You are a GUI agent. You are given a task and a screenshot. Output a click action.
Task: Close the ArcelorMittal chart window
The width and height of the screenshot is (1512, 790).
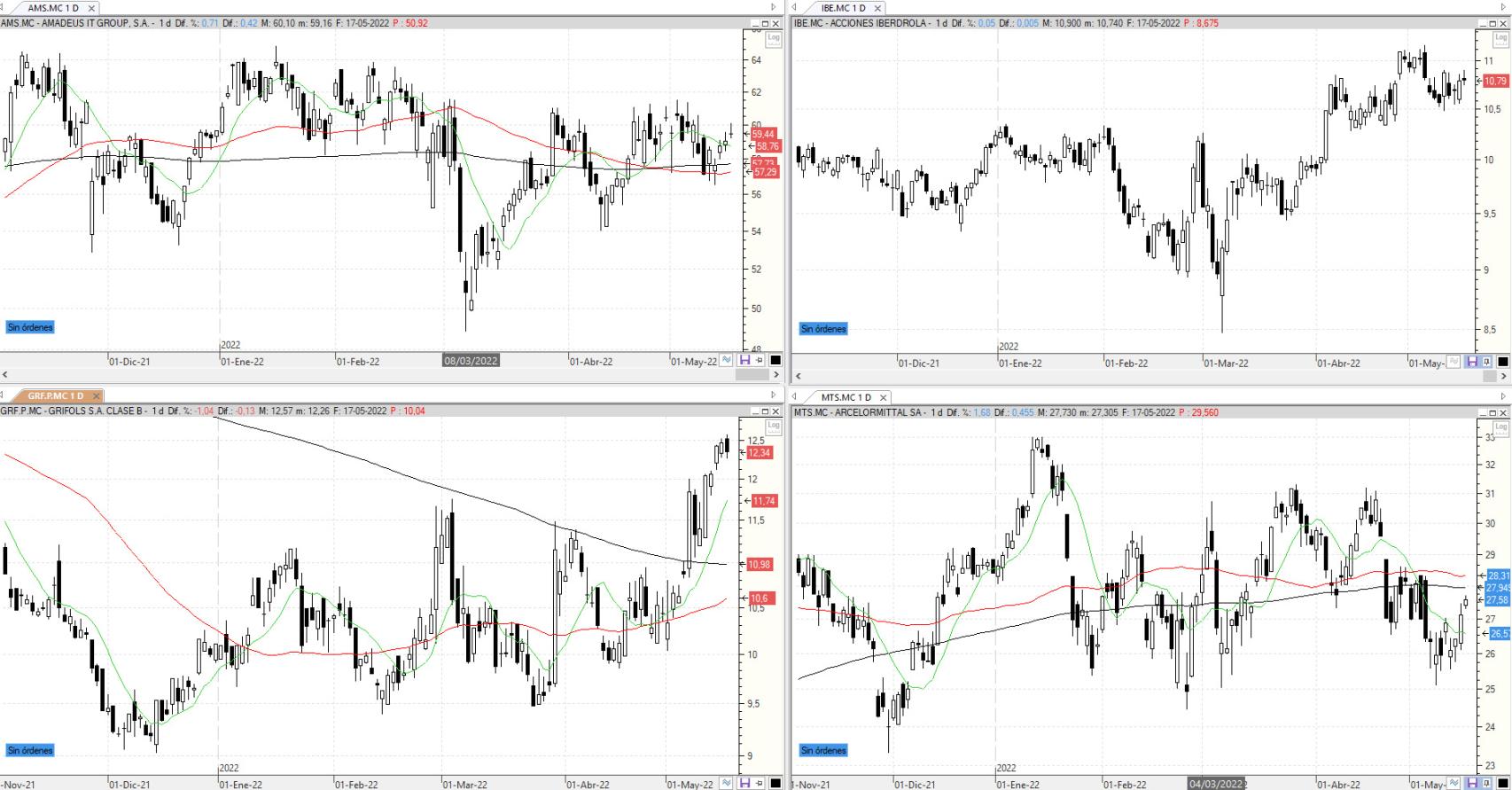coord(1502,413)
